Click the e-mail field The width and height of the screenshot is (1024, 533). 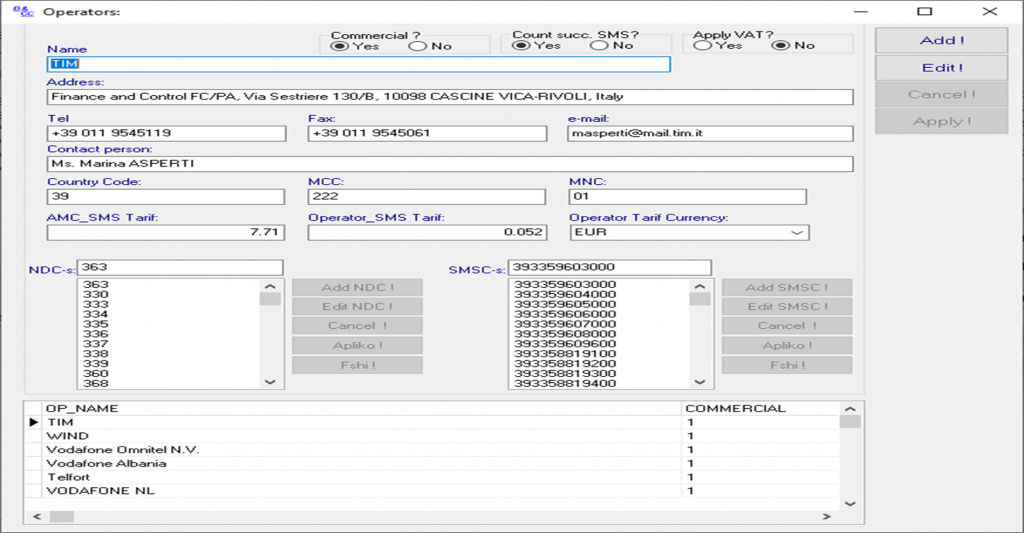tap(711, 133)
